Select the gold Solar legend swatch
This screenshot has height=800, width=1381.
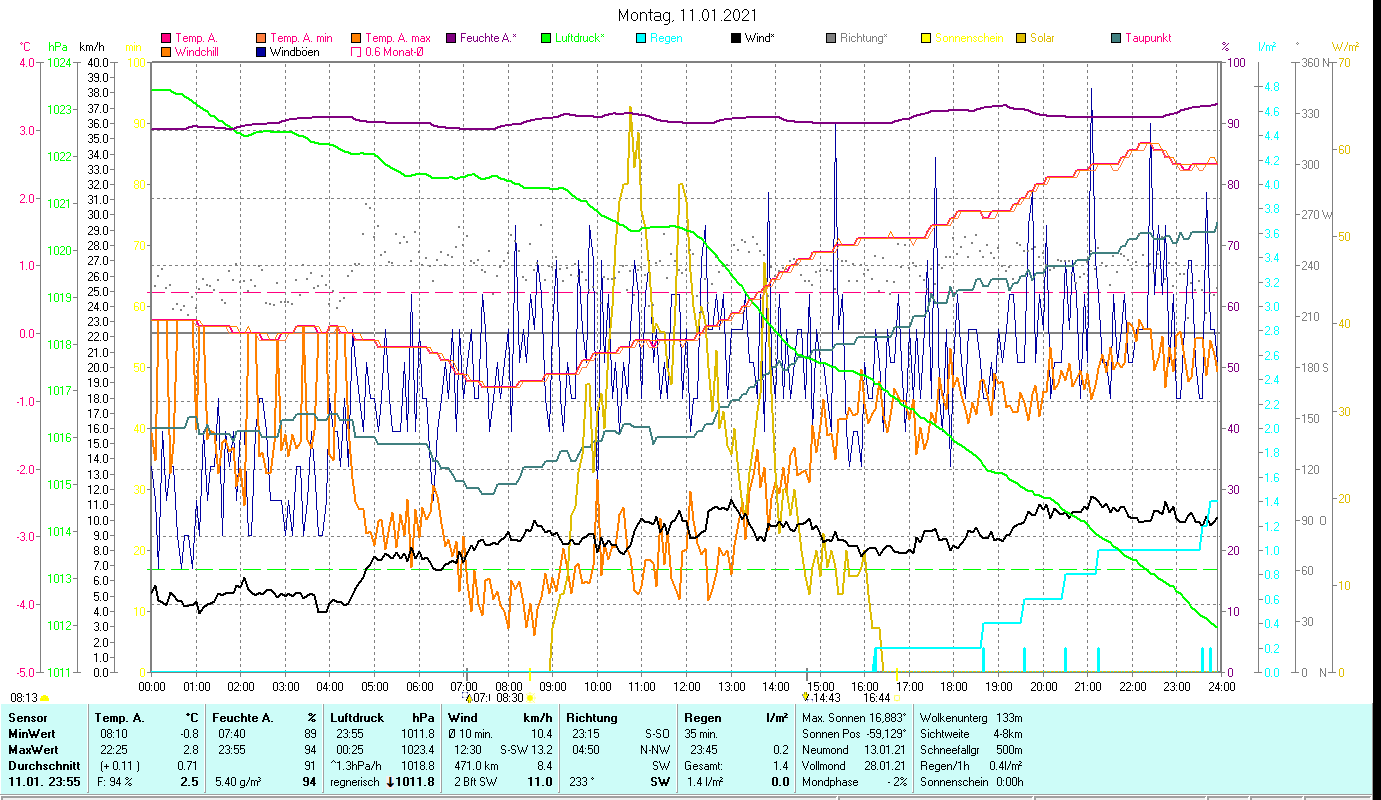(1021, 38)
